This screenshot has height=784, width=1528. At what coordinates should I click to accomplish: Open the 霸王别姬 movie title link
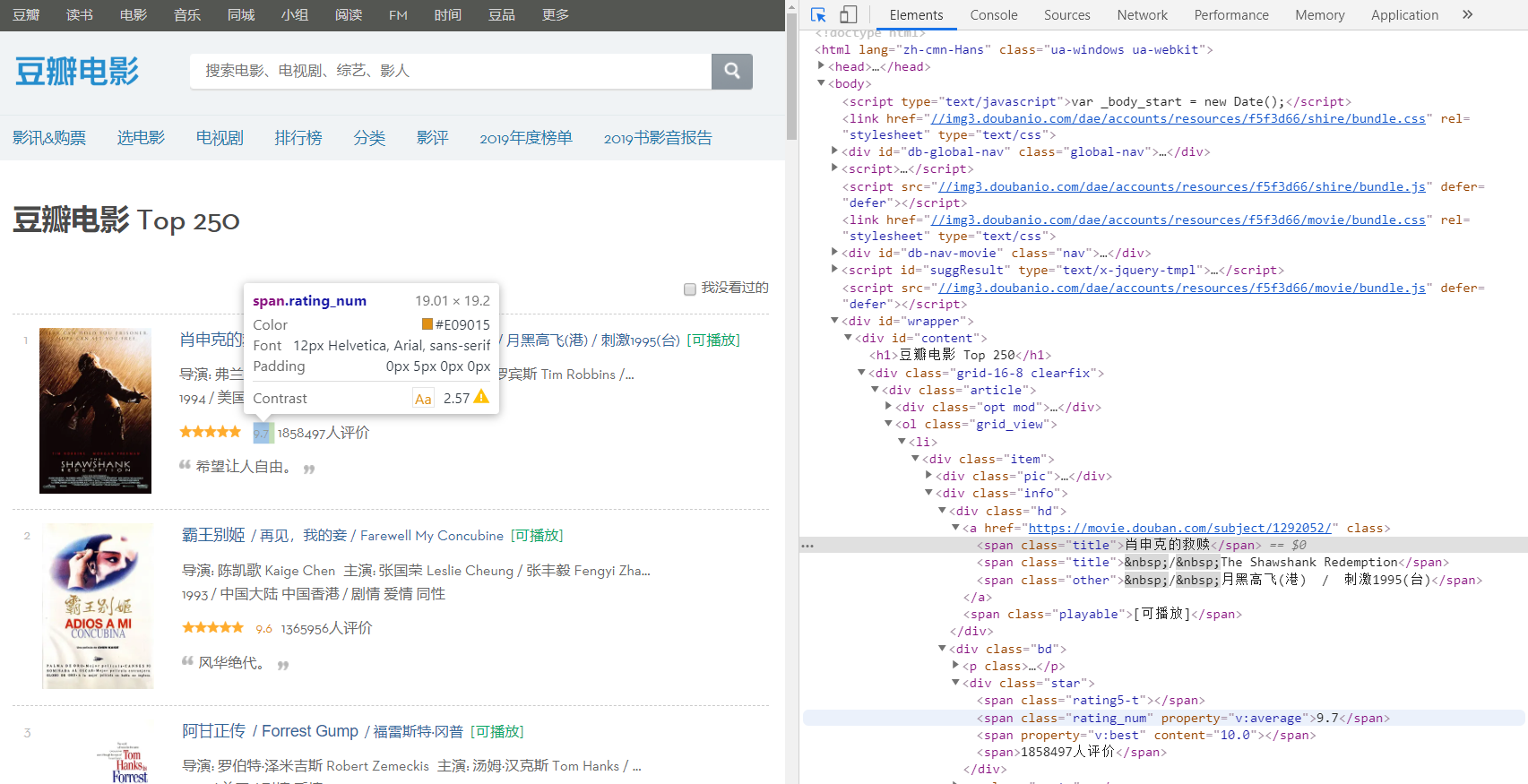tap(213, 535)
